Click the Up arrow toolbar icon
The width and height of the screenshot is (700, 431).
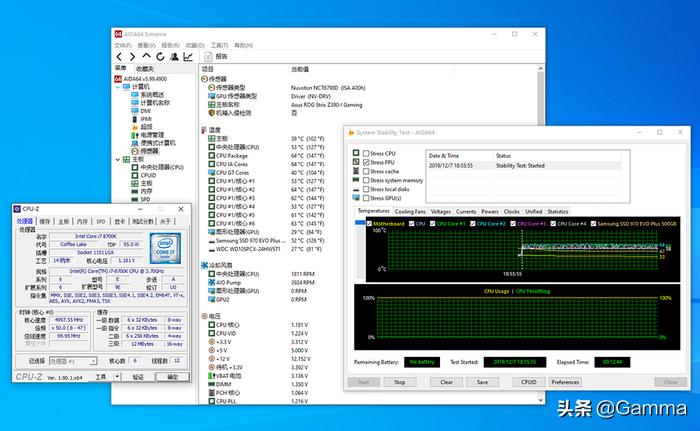point(146,56)
